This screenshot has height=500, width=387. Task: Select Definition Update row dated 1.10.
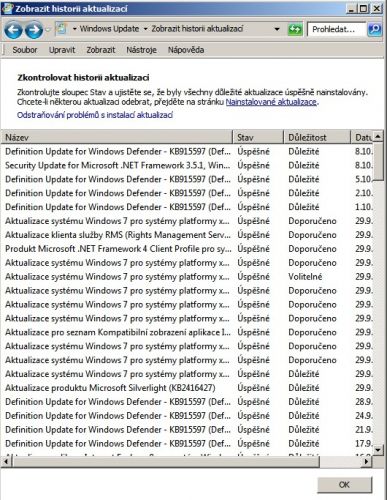[187, 207]
